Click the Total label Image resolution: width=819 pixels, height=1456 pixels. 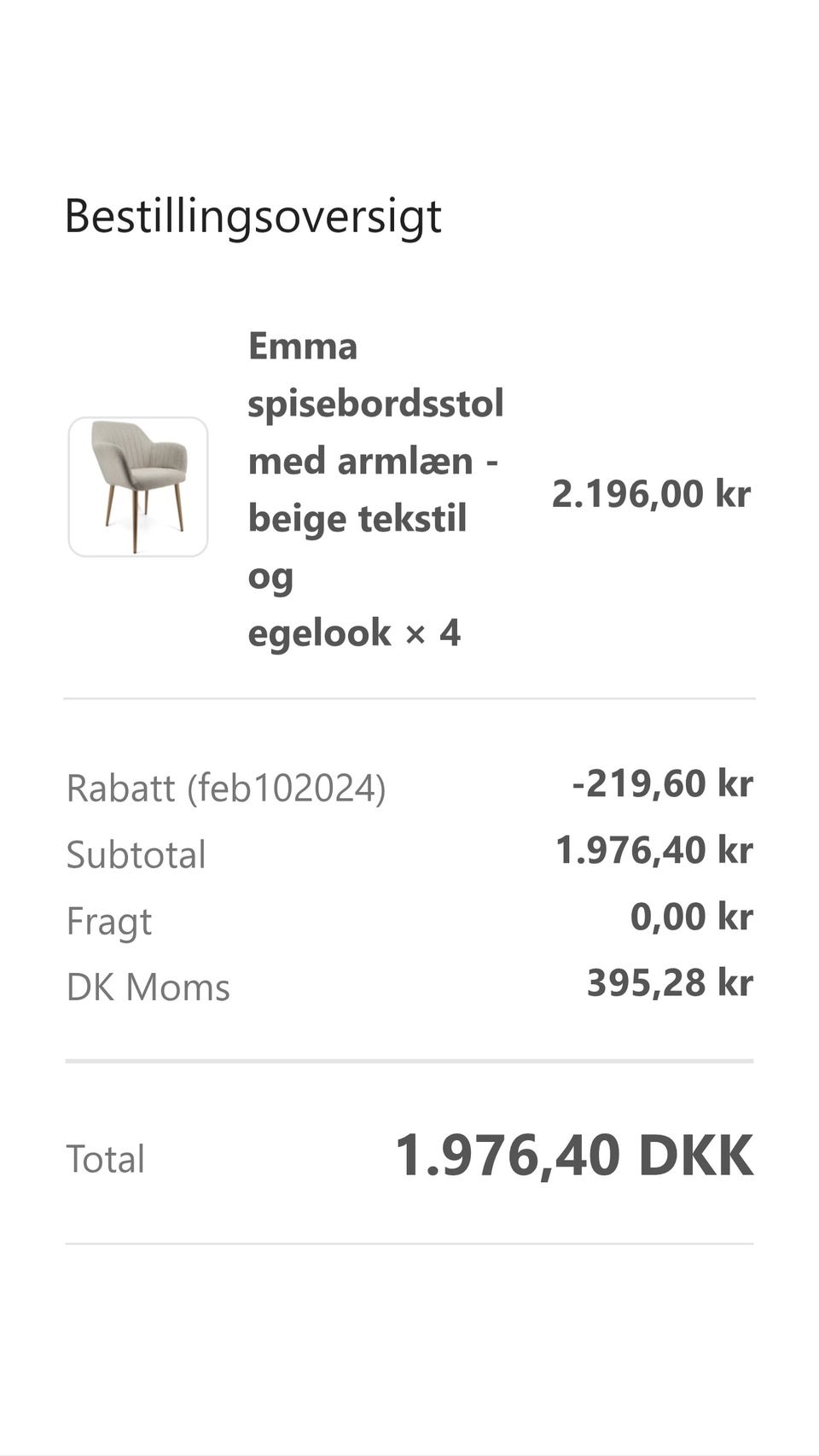(x=106, y=1159)
